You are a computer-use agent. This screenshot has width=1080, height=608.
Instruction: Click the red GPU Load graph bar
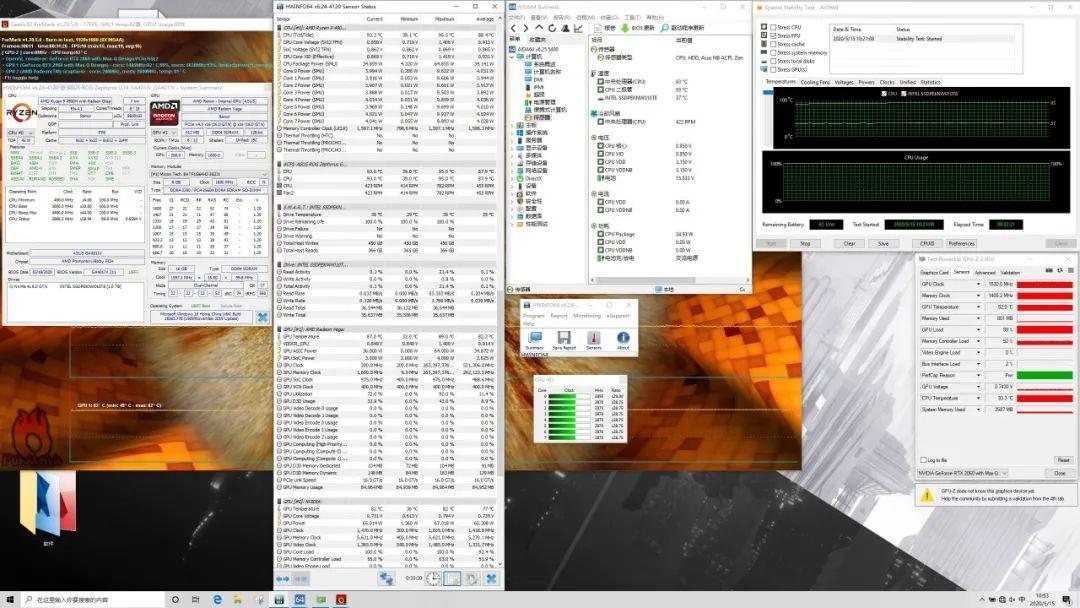click(1045, 329)
